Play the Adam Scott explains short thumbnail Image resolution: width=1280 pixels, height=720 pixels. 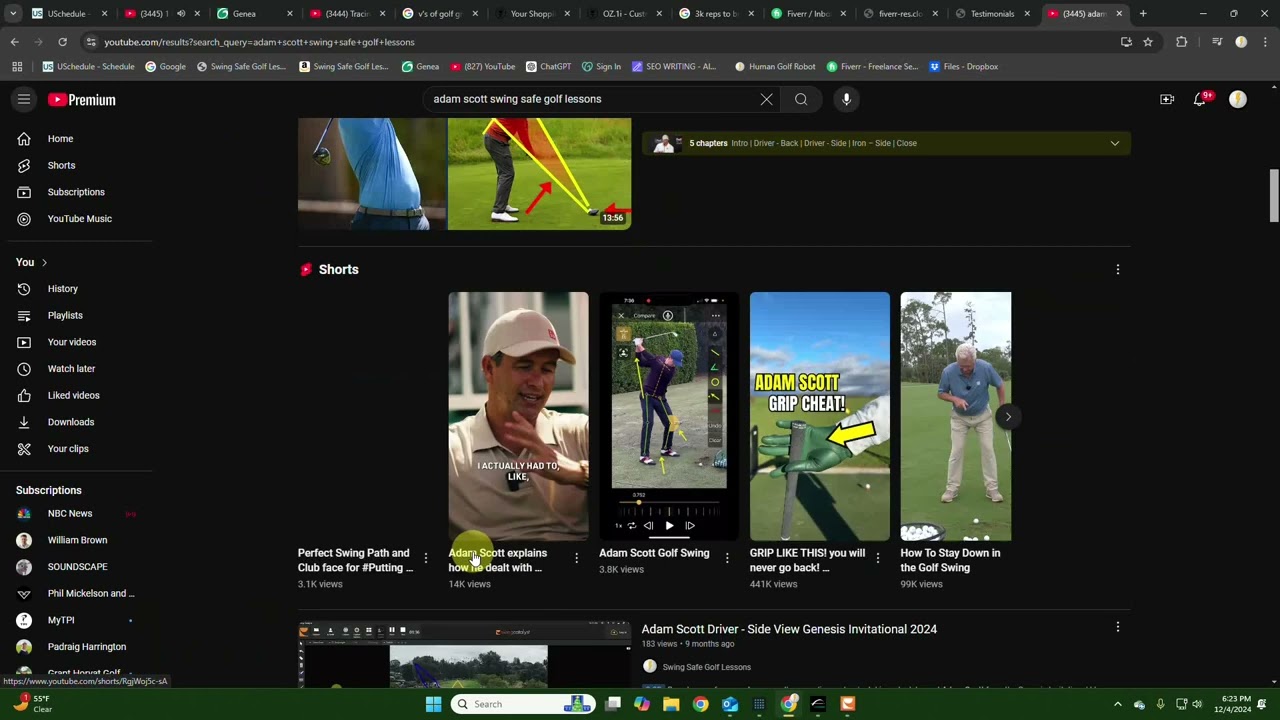click(518, 416)
